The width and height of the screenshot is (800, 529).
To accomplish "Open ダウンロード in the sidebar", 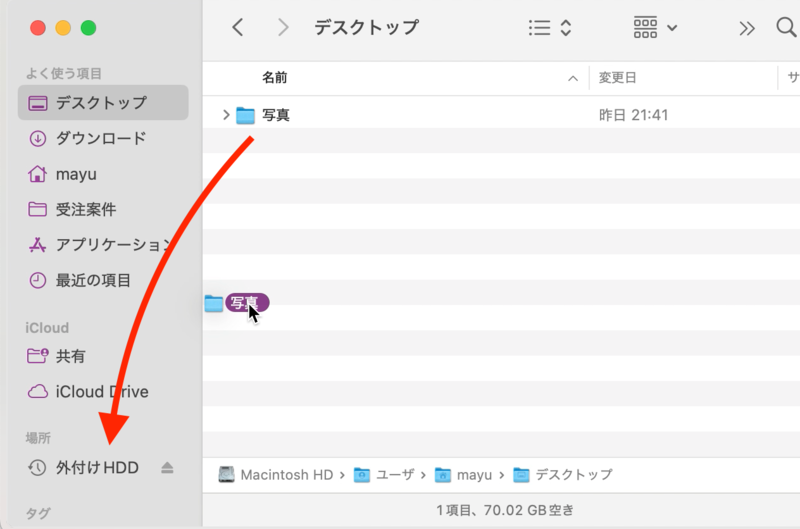I will click(x=103, y=138).
